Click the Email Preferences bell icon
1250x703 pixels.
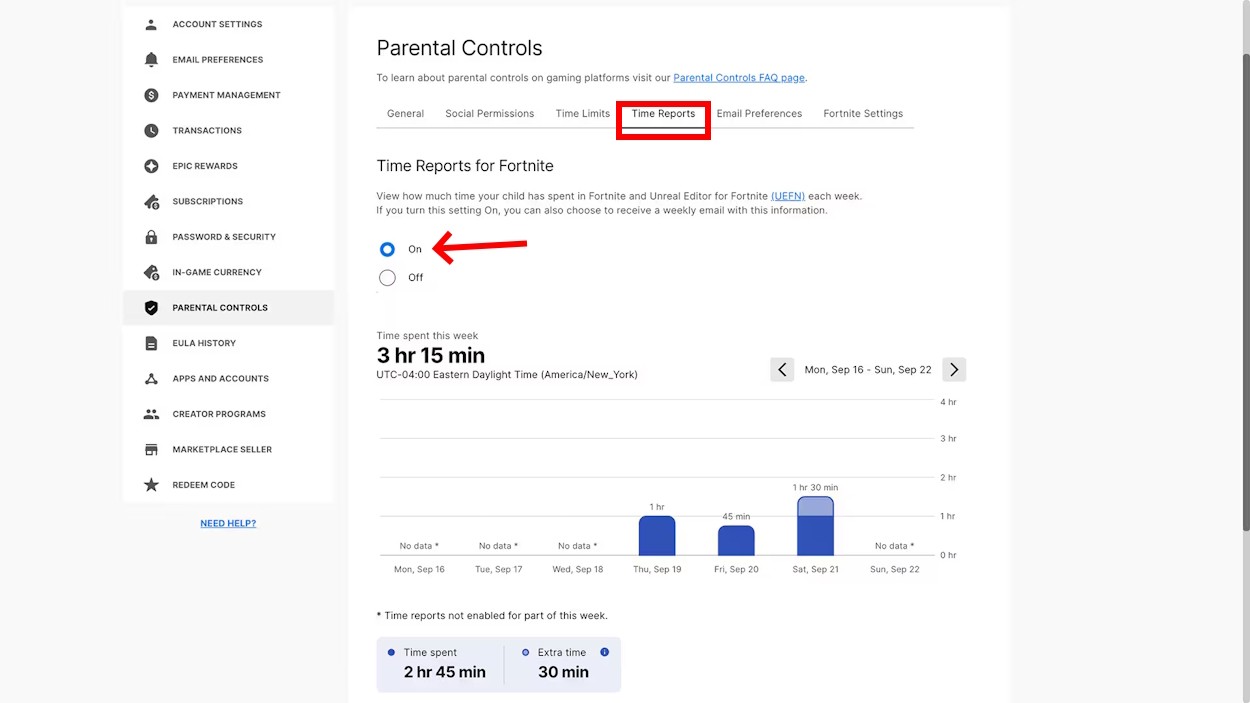coord(151,60)
